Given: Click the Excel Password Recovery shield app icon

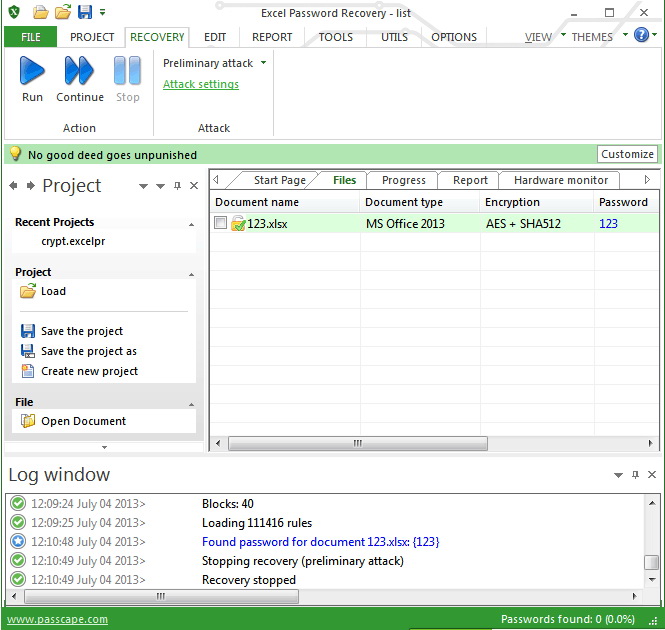Looking at the screenshot, I should 14,12.
